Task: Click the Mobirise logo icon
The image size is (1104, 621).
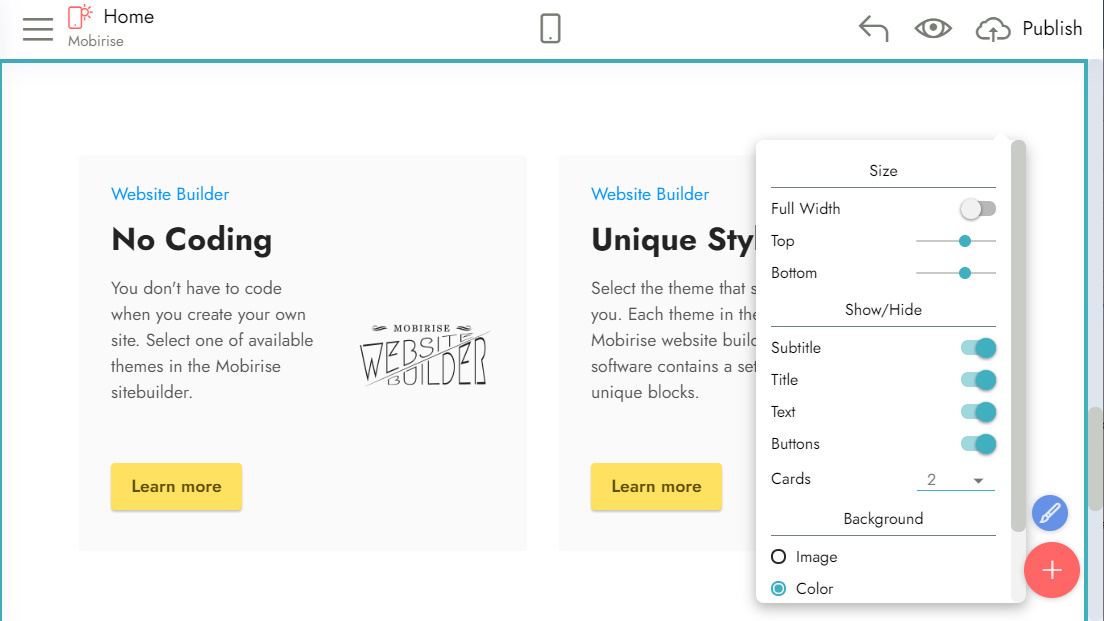Action: [80, 17]
